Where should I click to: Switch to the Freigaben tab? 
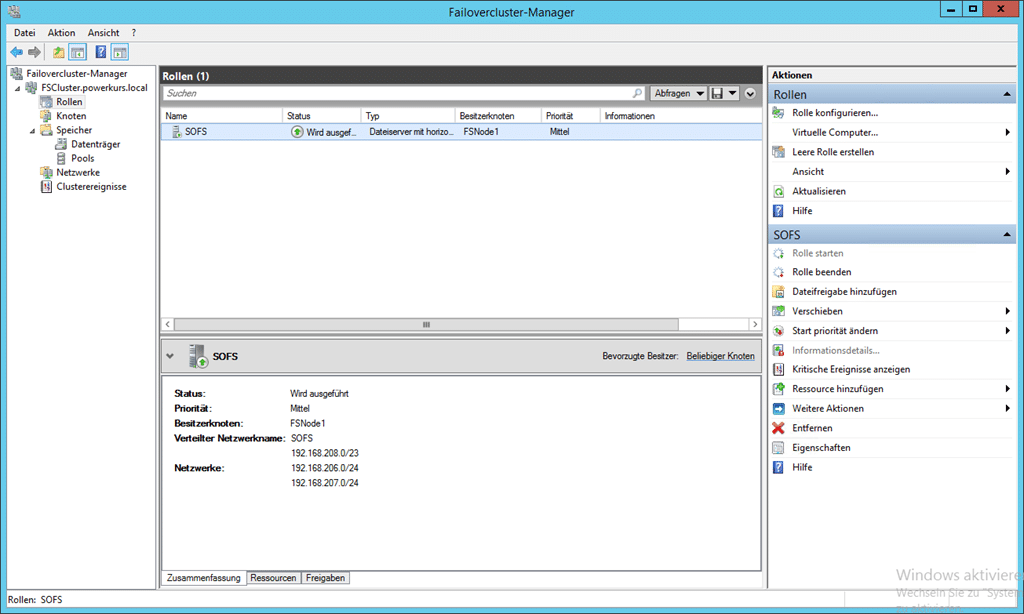325,578
